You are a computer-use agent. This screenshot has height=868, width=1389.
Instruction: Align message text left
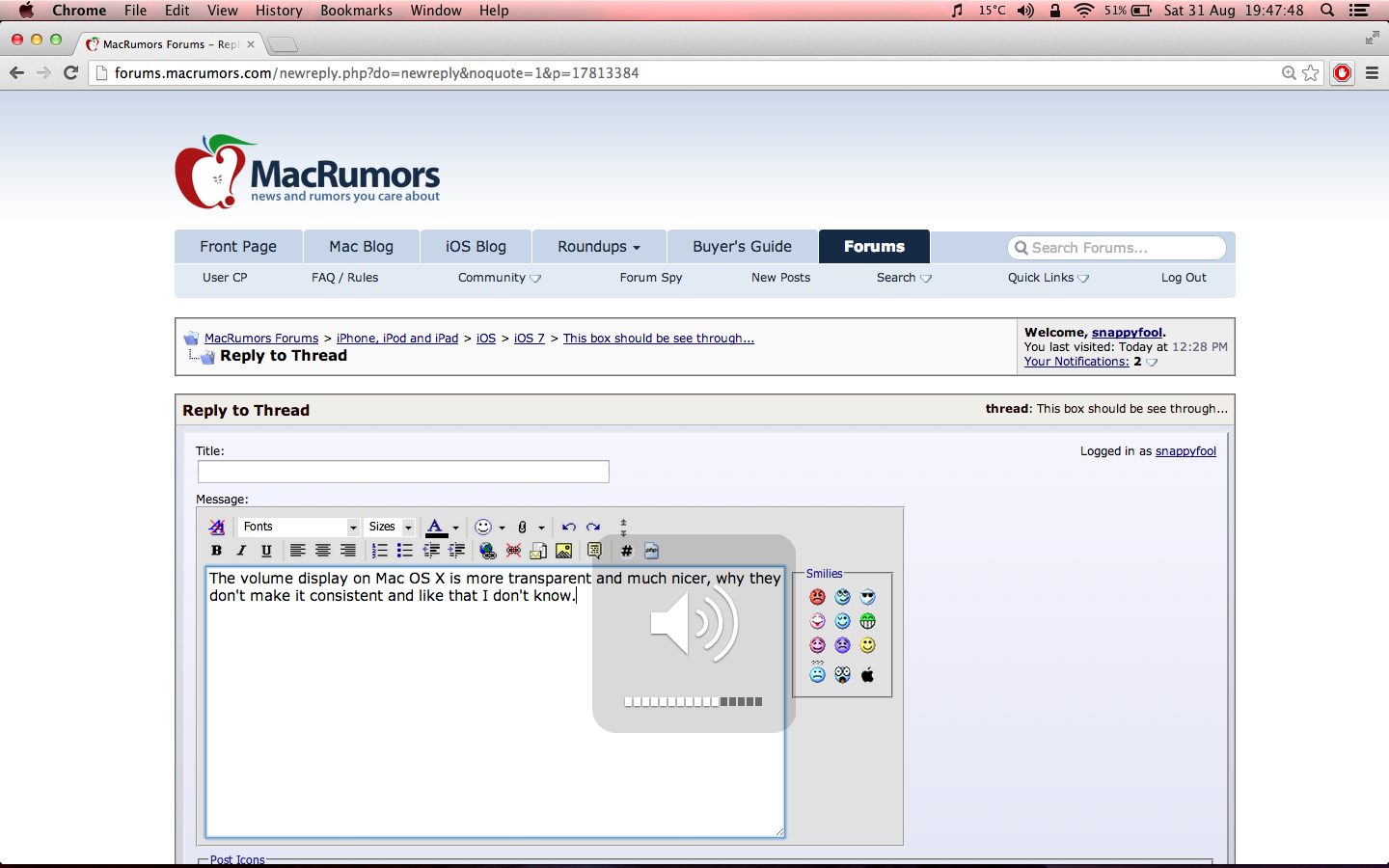(x=297, y=551)
